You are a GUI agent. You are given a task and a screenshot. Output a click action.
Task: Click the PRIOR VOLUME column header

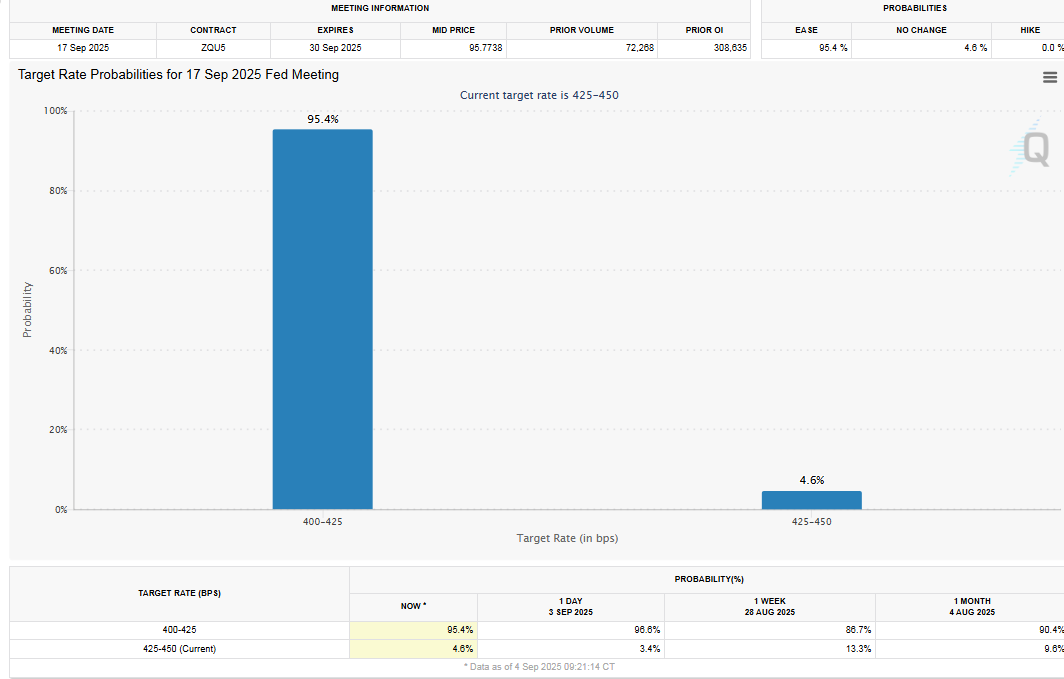pos(582,30)
